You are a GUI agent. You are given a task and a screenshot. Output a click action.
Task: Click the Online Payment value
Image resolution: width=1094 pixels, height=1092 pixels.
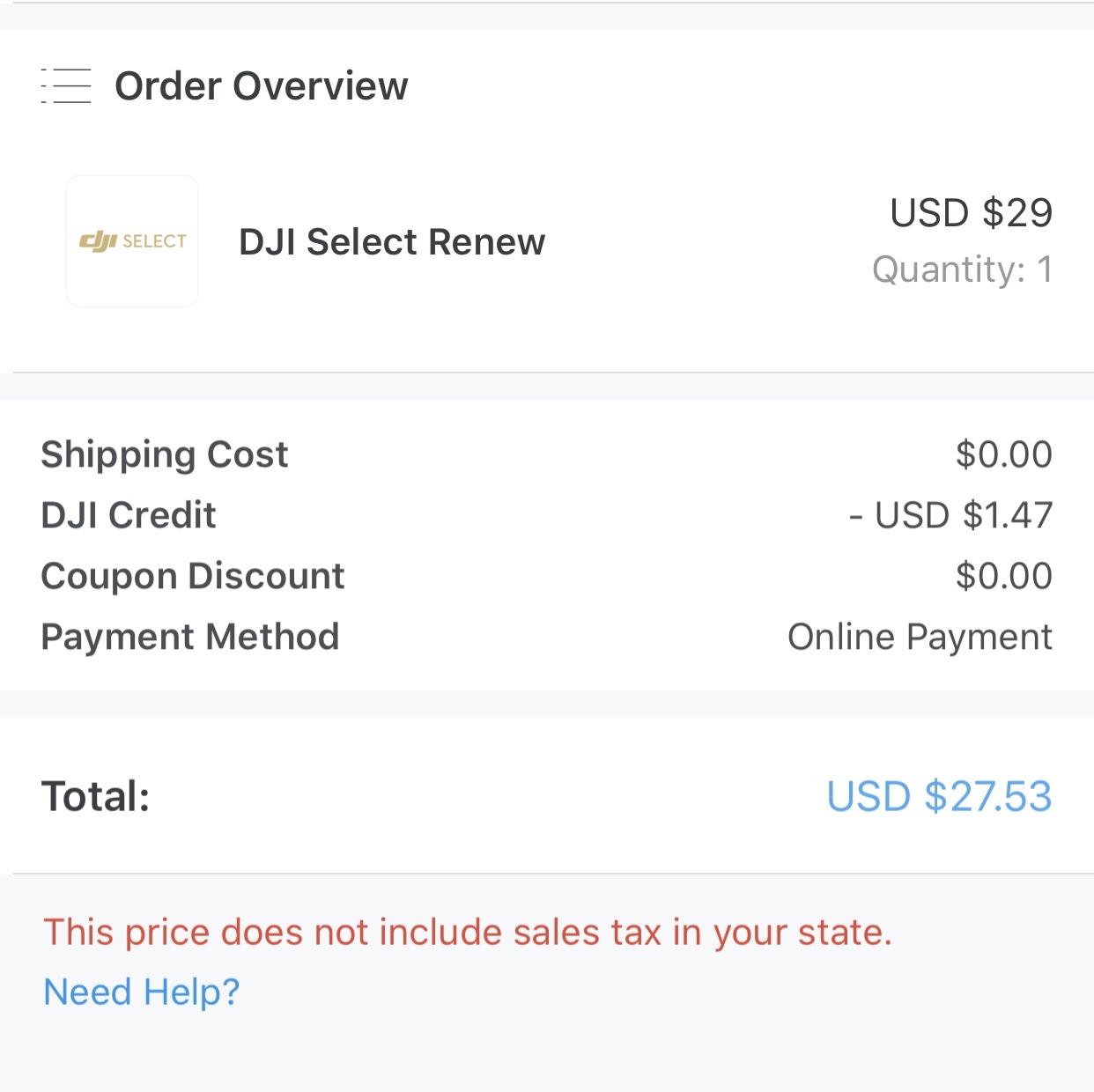coord(920,637)
